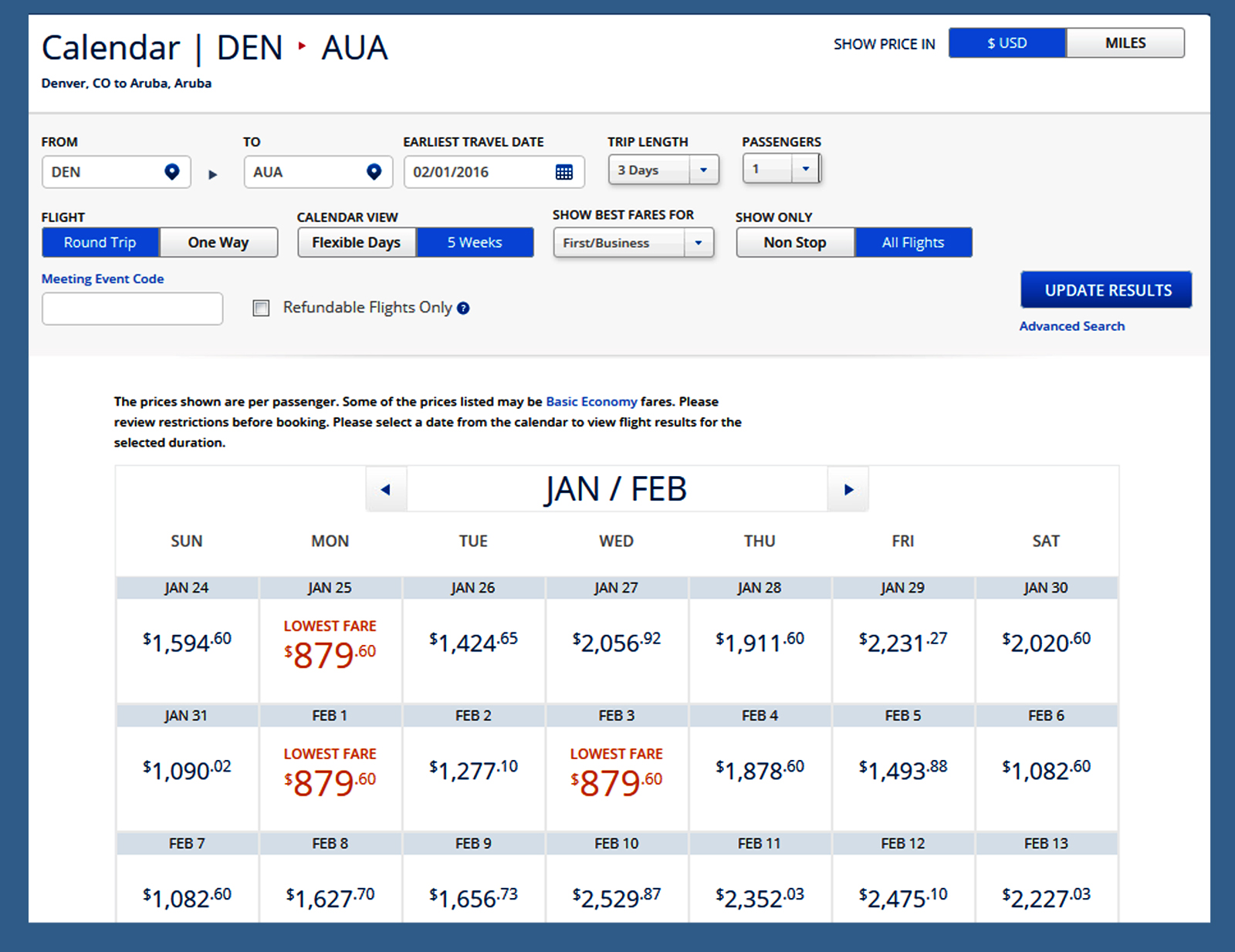Viewport: 1235px width, 952px height.
Task: Click the Meeting Event Code text field
Action: 133,309
